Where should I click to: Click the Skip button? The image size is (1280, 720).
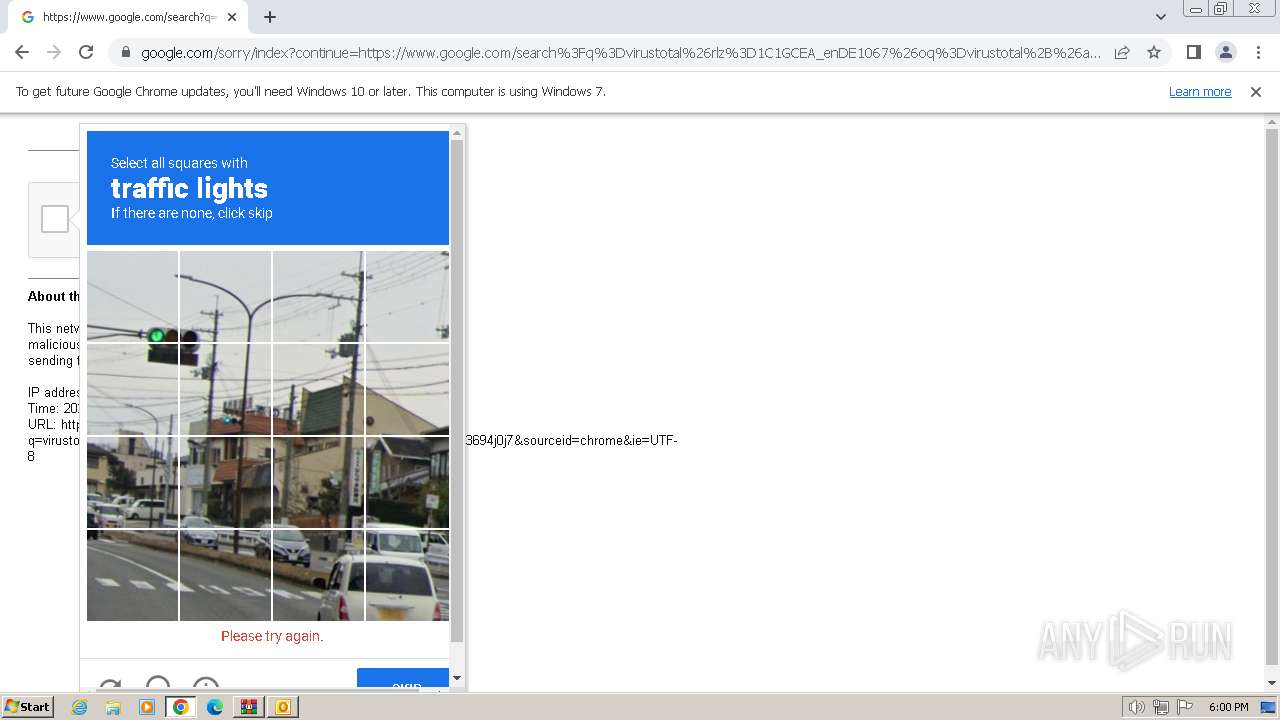[x=403, y=680]
